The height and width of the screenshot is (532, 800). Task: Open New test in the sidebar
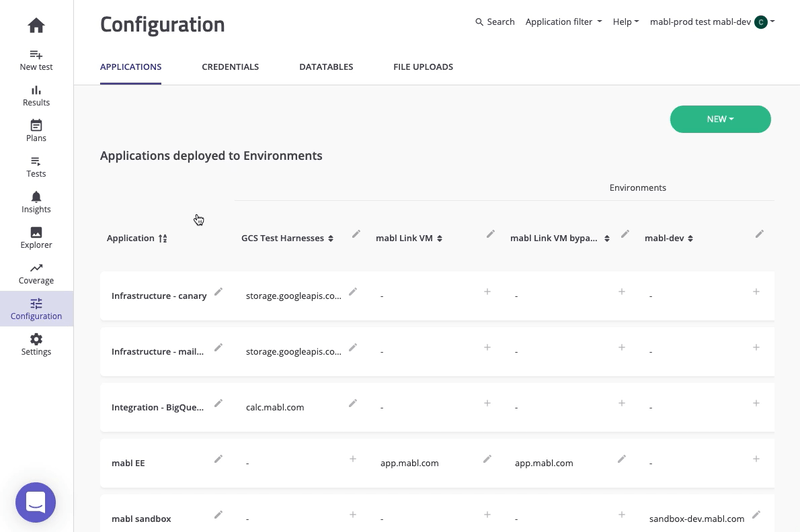point(36,60)
